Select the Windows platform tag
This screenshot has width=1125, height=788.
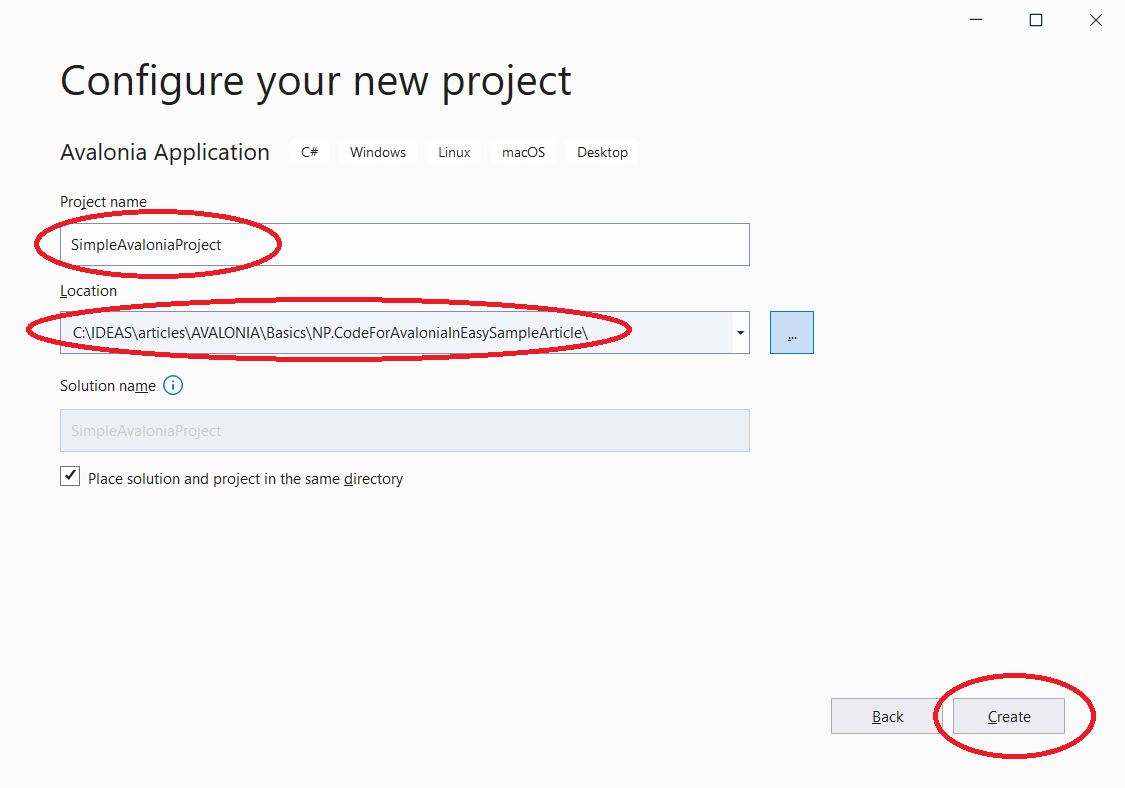(377, 152)
